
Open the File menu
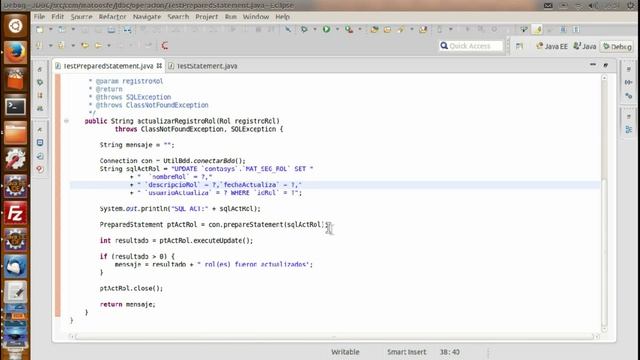pyautogui.click(x=39, y=17)
